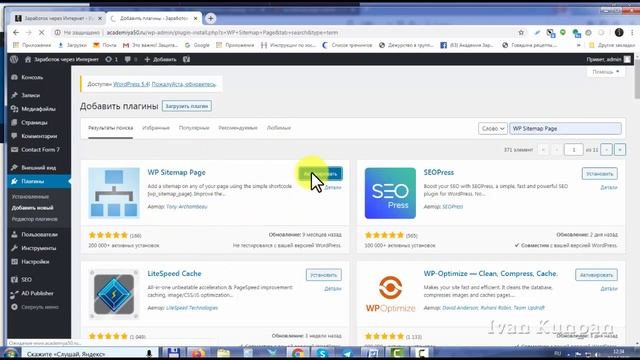The width and height of the screenshot is (640, 360).
Task: Open a new browser tab
Action: pos(211,18)
